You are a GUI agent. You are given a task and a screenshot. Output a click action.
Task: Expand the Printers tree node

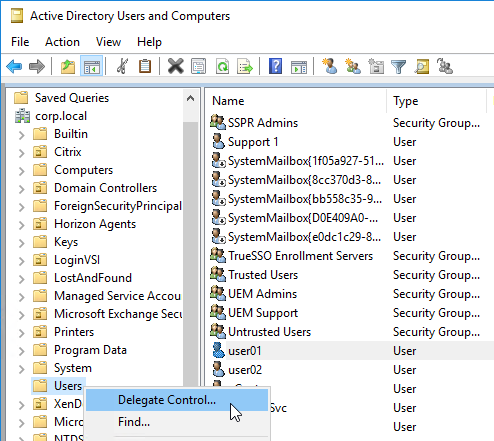[x=21, y=333]
